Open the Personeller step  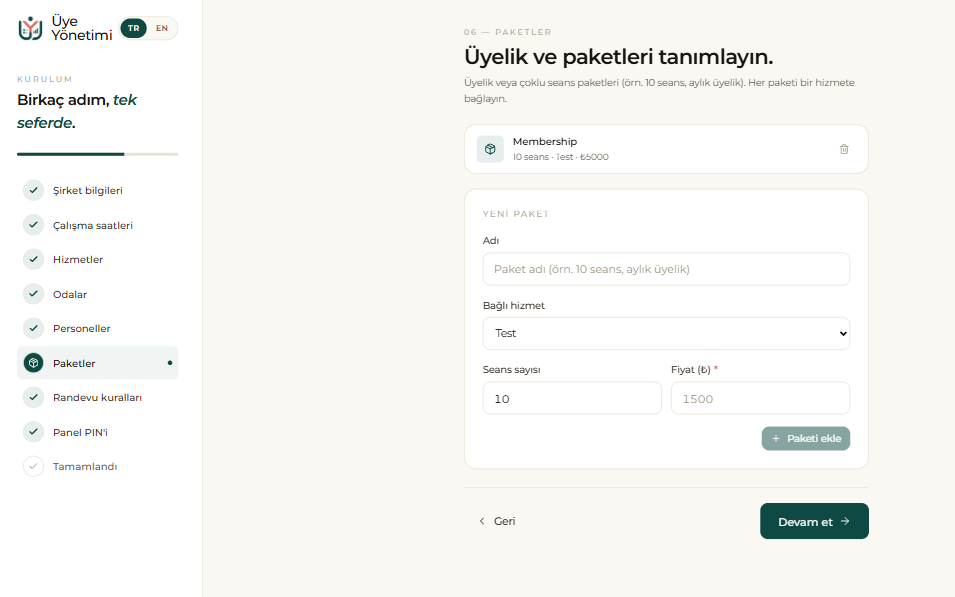click(97, 328)
